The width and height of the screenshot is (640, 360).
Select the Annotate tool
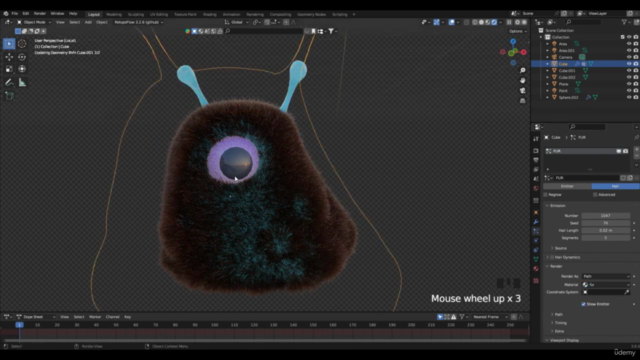click(9, 83)
